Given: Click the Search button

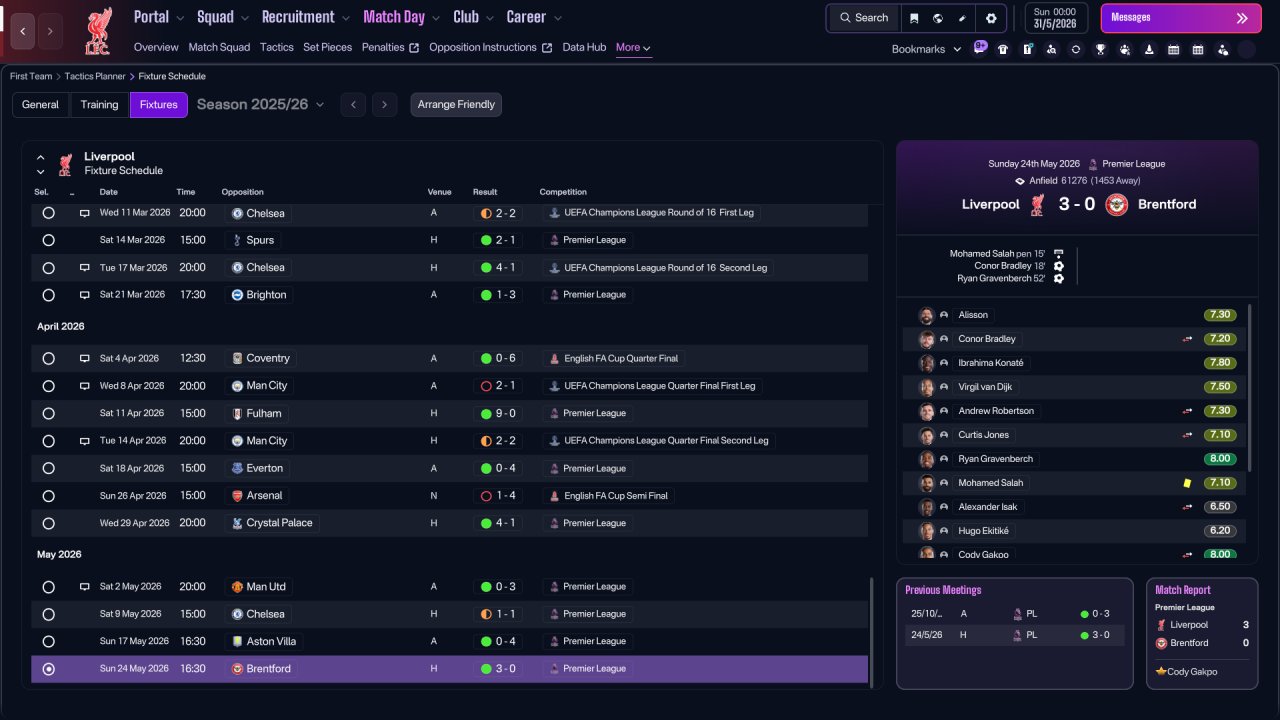Looking at the screenshot, I should coord(864,18).
